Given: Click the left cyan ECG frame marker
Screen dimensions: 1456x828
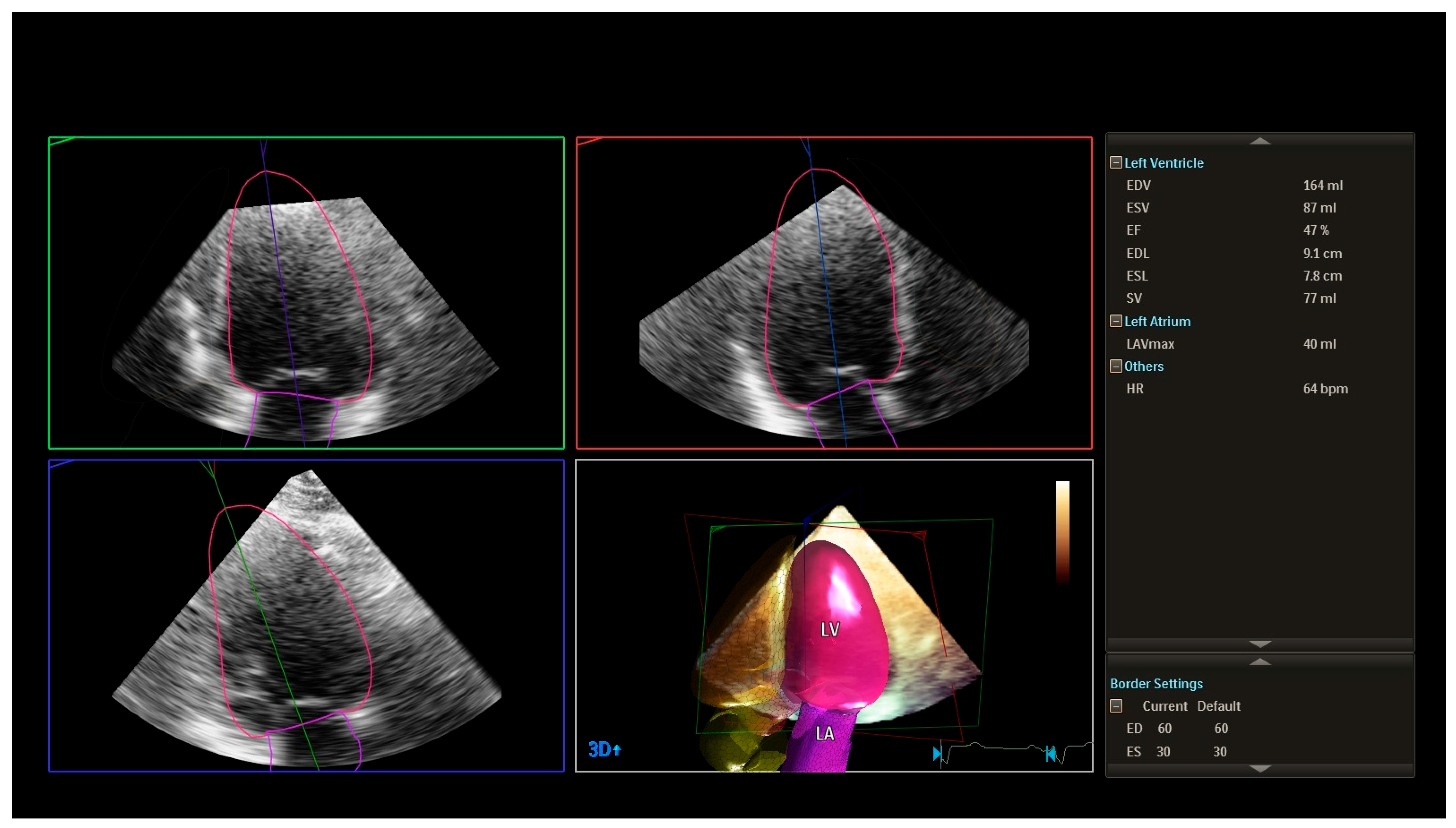Looking at the screenshot, I should point(937,754).
